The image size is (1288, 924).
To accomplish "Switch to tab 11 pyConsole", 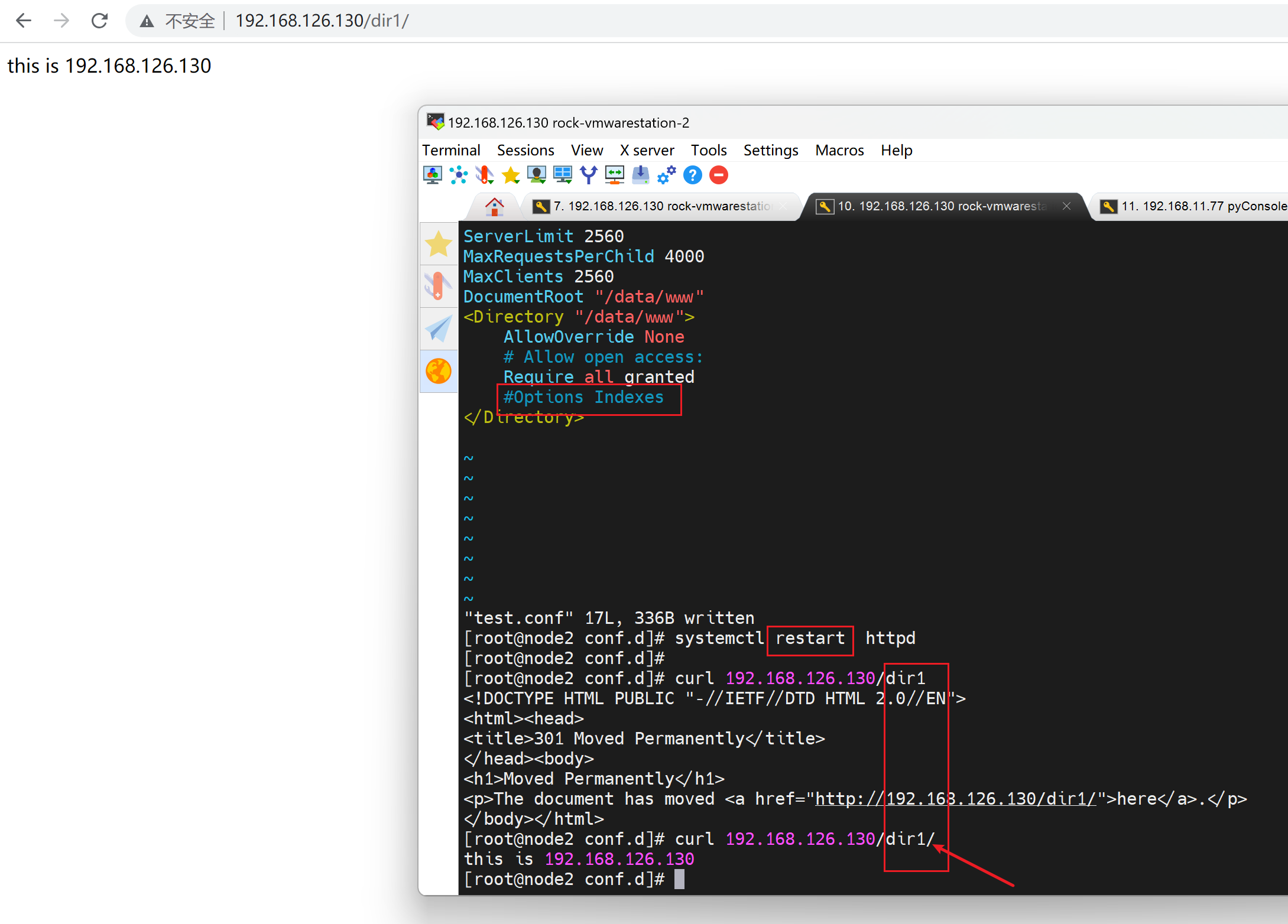I will (1200, 206).
